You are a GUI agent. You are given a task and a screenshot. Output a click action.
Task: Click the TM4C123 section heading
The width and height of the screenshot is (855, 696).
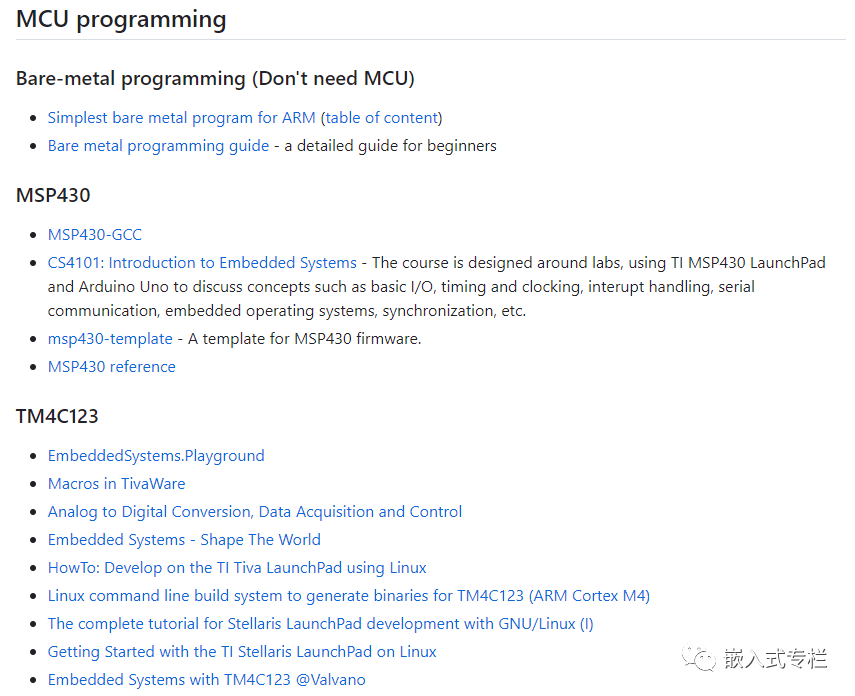(57, 417)
